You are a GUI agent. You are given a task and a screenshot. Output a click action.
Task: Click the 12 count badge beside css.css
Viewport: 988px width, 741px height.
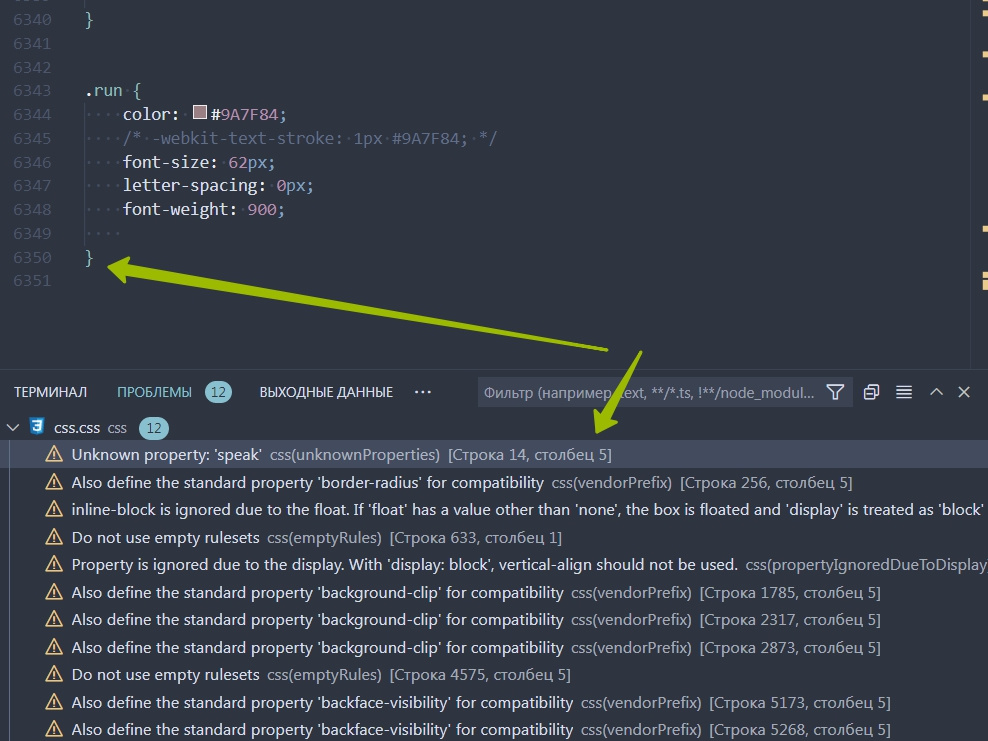(x=154, y=428)
